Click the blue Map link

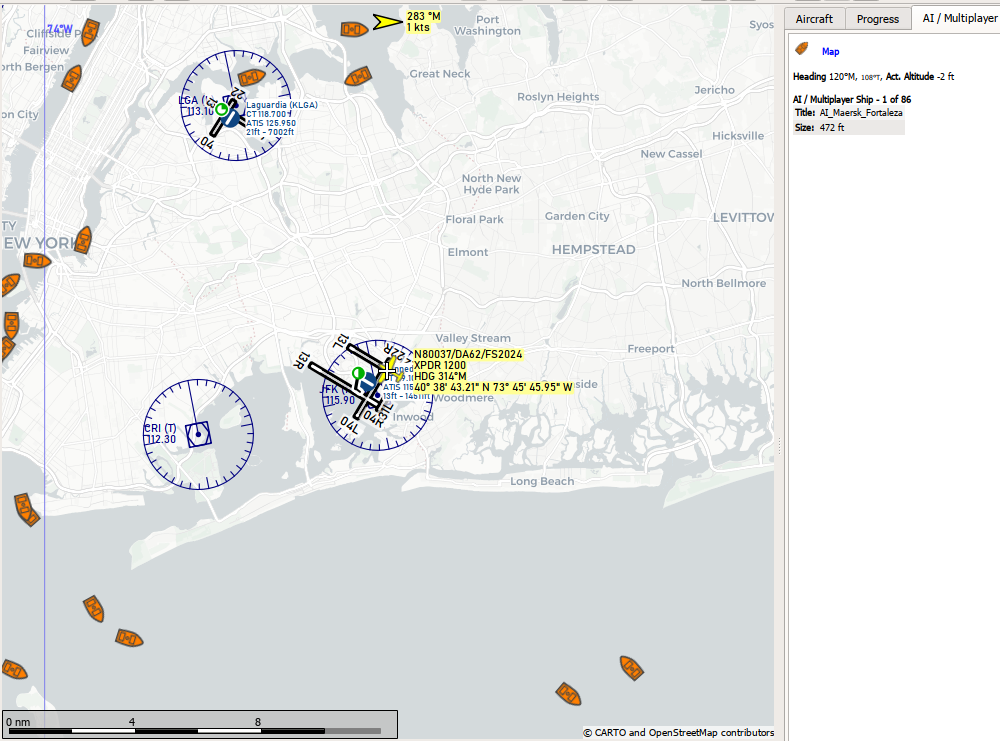click(x=830, y=52)
